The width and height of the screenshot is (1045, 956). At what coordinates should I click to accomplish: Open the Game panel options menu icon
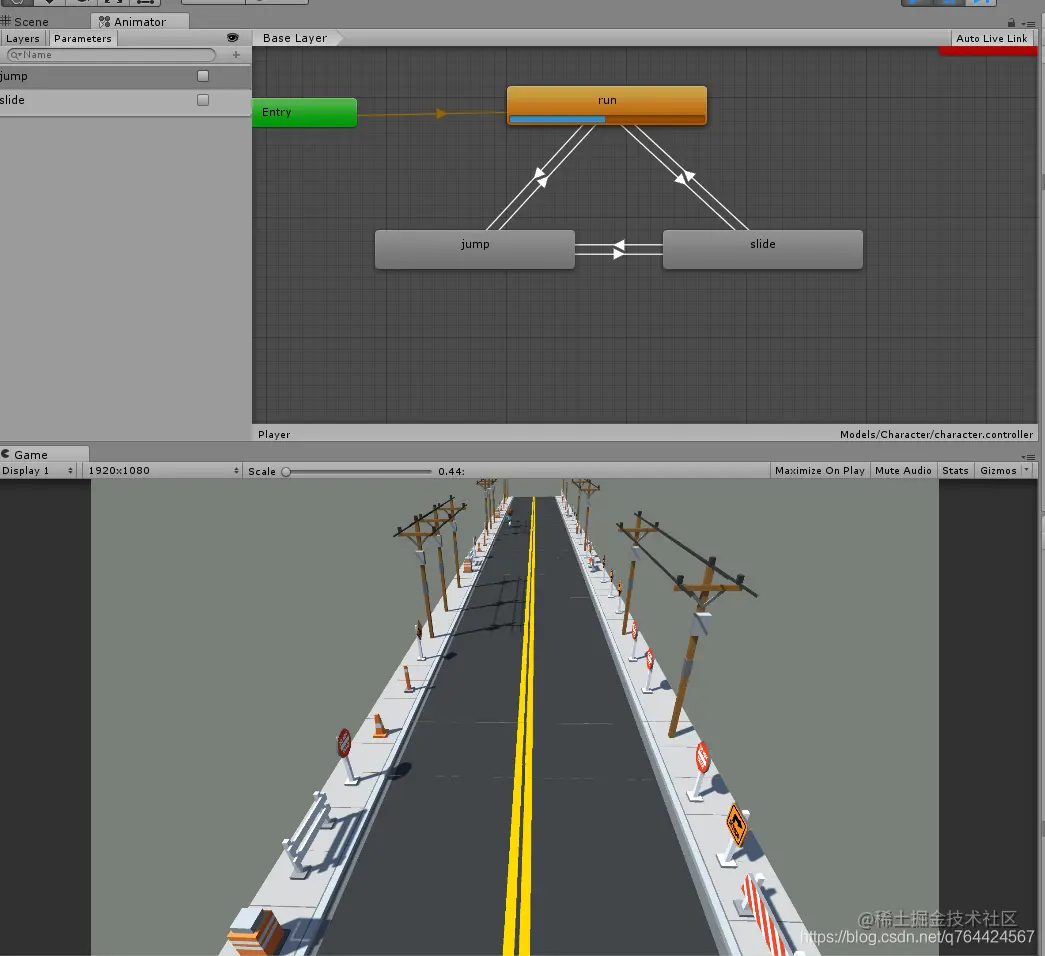[x=1030, y=457]
